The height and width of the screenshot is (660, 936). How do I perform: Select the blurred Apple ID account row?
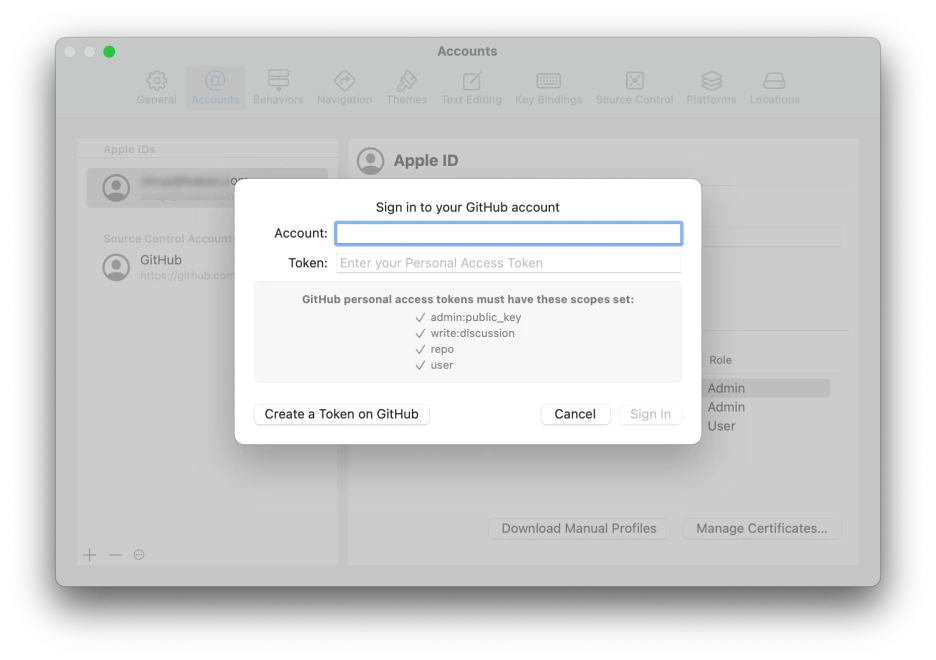click(161, 188)
